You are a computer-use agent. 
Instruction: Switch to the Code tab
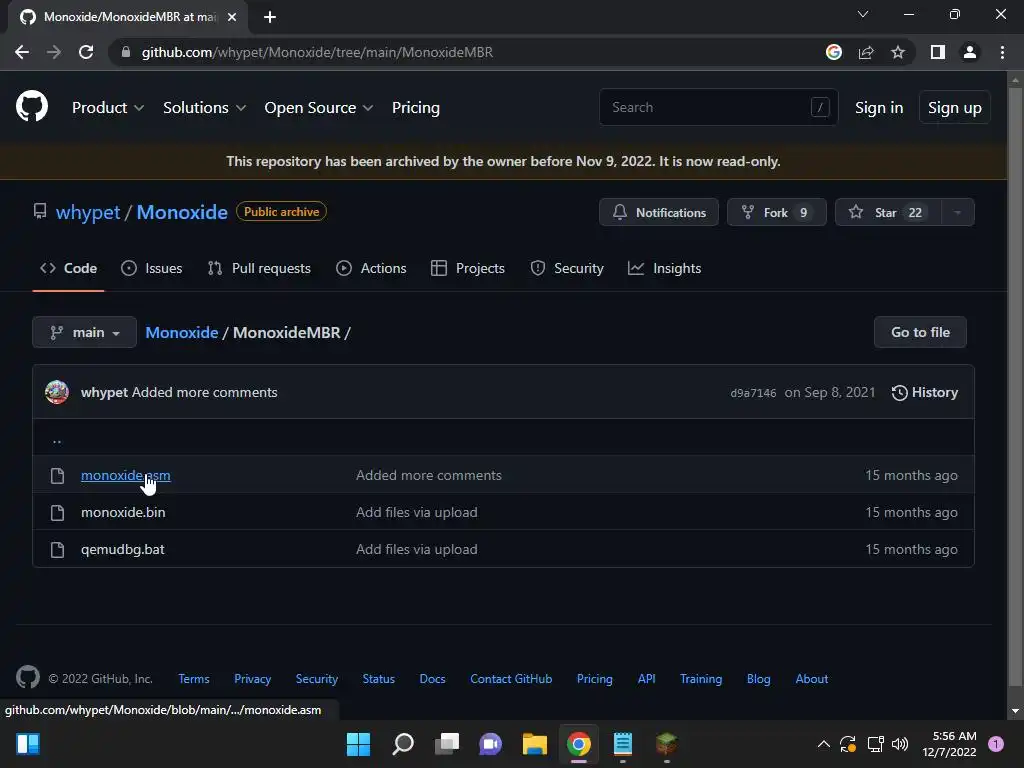pyautogui.click(x=69, y=268)
